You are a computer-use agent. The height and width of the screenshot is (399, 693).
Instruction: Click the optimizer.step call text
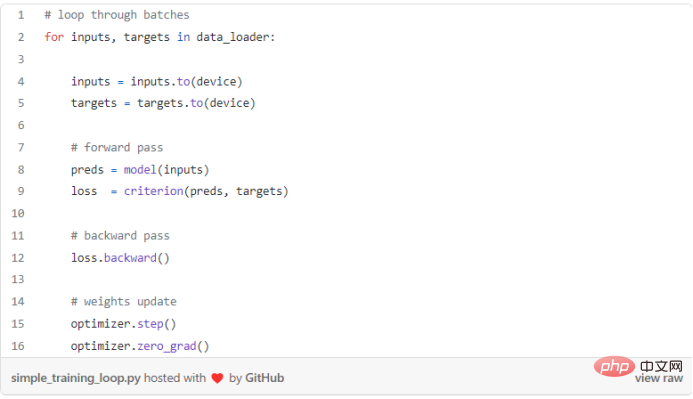(123, 324)
